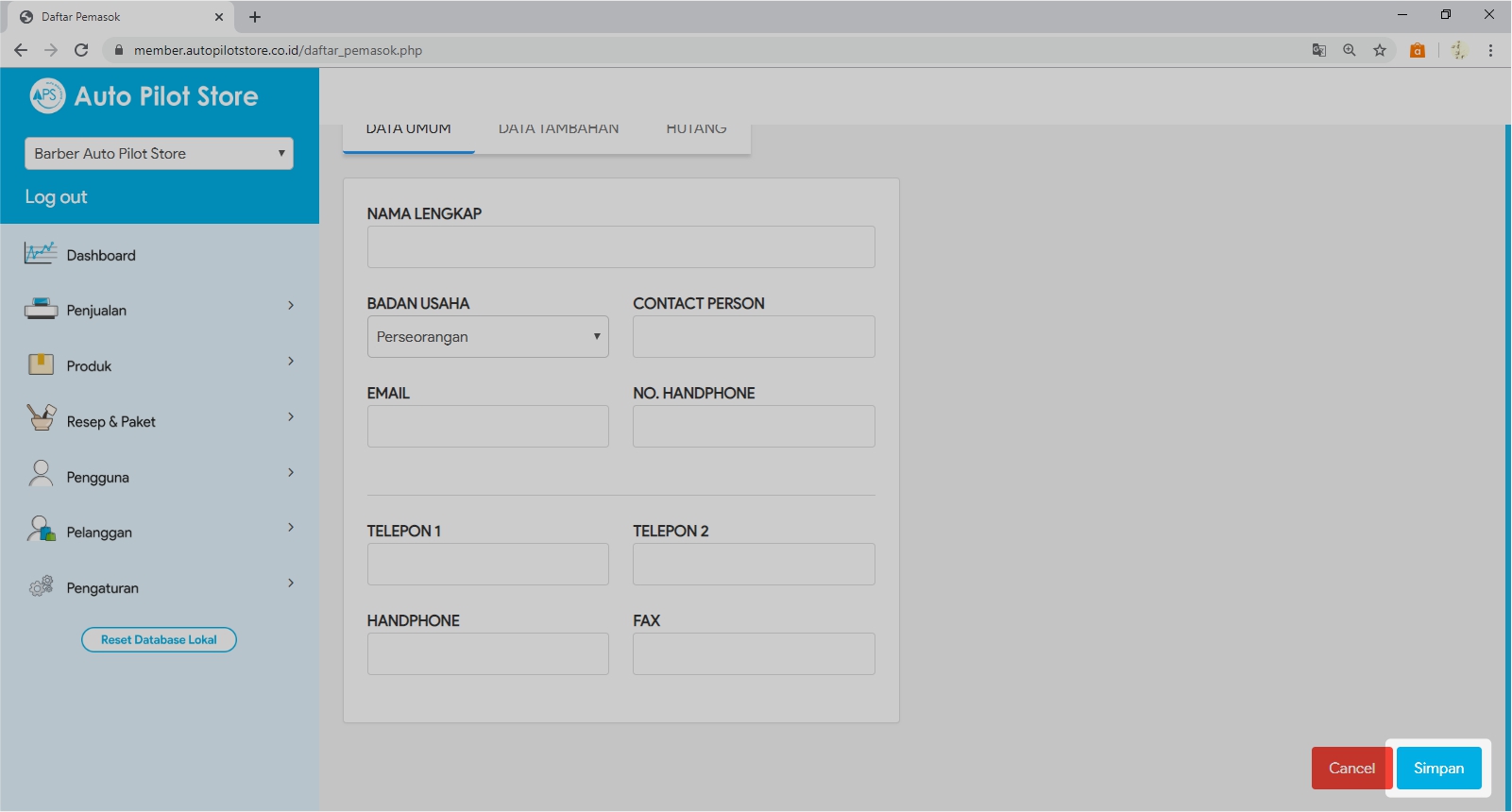The width and height of the screenshot is (1512, 812).
Task: Open the Badan Usaha dropdown
Action: pyautogui.click(x=487, y=337)
